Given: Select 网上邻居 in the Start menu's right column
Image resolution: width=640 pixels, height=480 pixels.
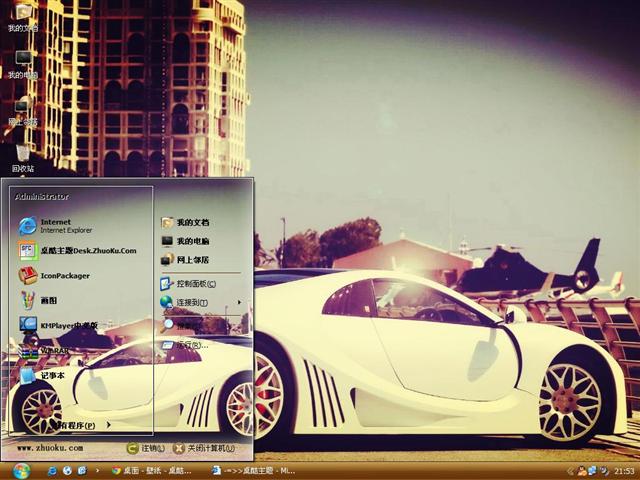Looking at the screenshot, I should 192,259.
